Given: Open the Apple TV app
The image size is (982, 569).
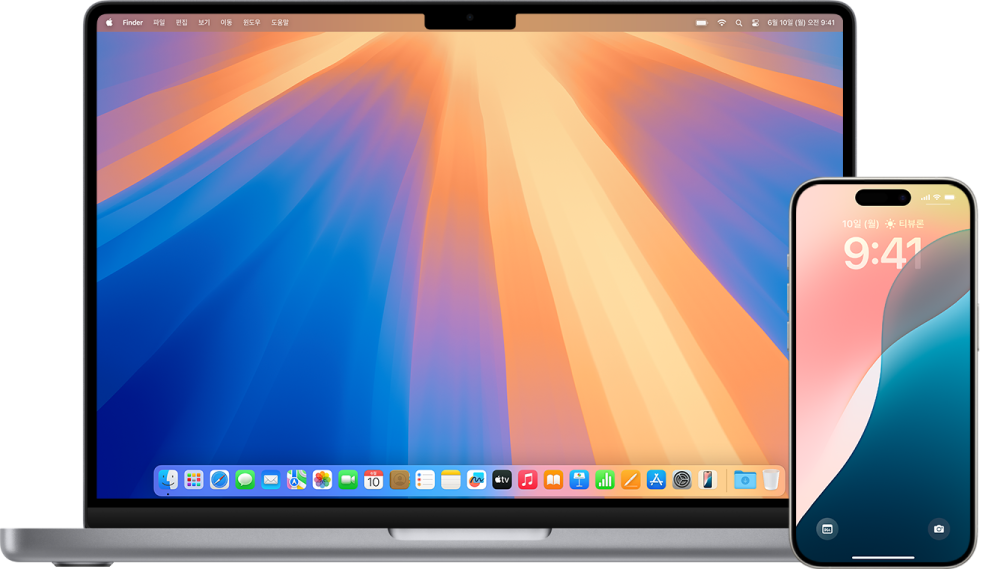Looking at the screenshot, I should click(502, 480).
